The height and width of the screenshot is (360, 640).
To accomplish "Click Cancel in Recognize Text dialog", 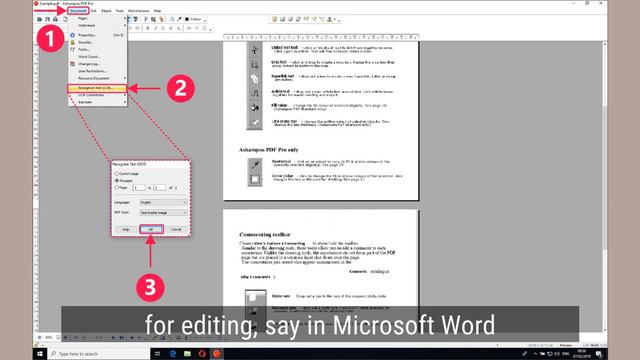I will pyautogui.click(x=176, y=229).
